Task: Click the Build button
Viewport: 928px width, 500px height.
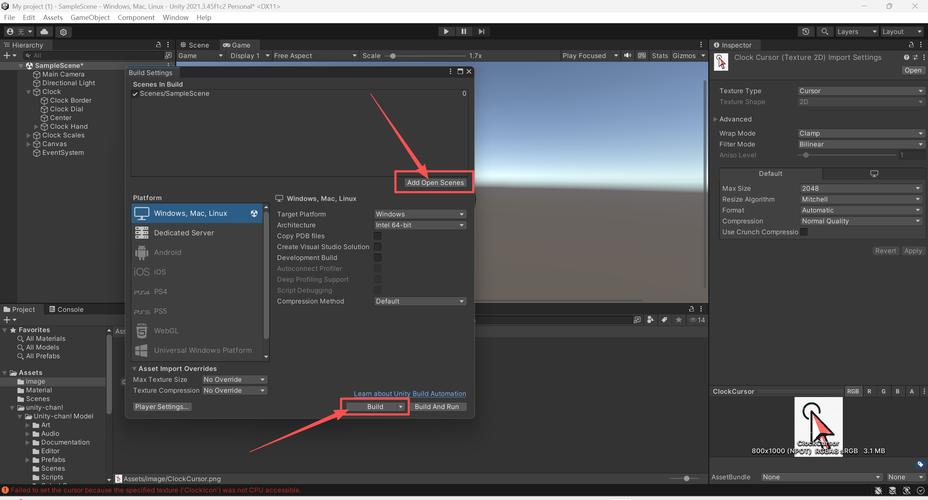Action: 375,407
